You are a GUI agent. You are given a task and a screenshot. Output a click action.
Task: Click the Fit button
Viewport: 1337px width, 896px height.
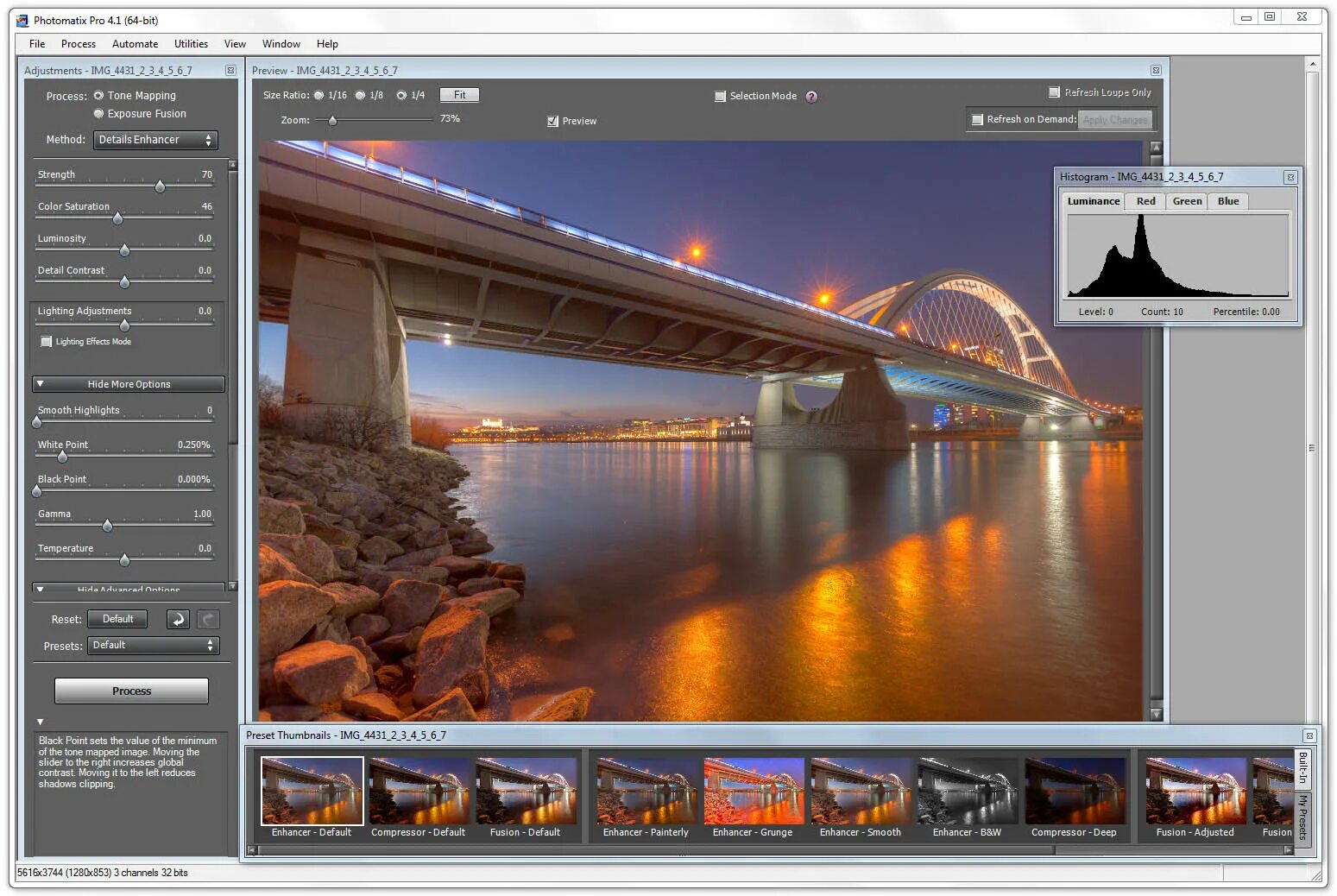click(460, 95)
